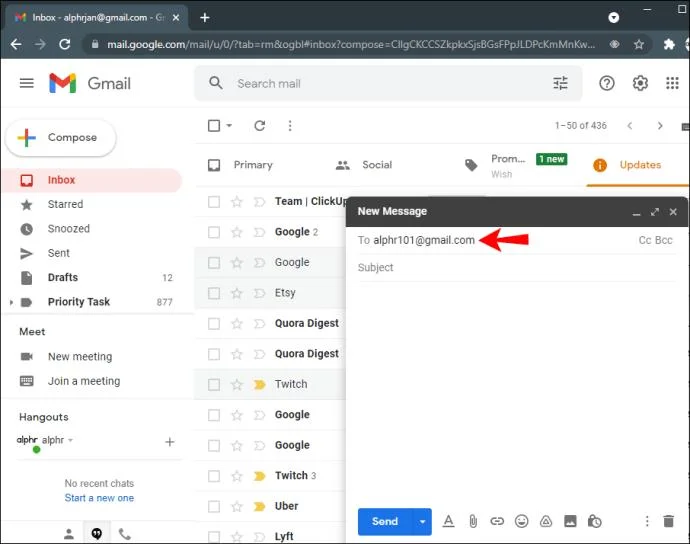Click the attach files paperclip icon
The width and height of the screenshot is (690, 544).
(473, 522)
